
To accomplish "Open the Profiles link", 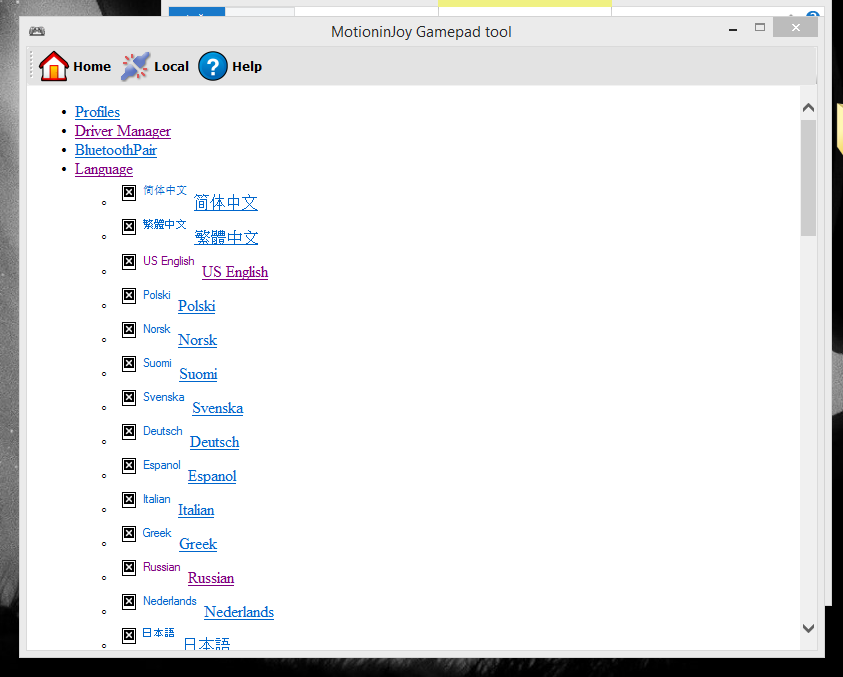I will (97, 112).
